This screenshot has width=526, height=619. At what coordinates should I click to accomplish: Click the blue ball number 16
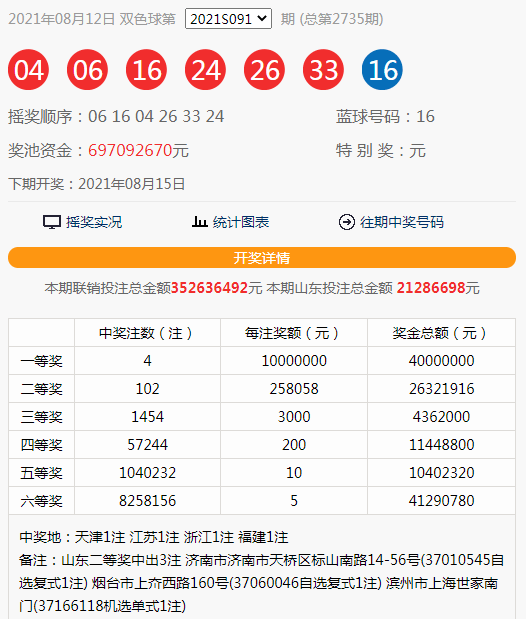382,70
